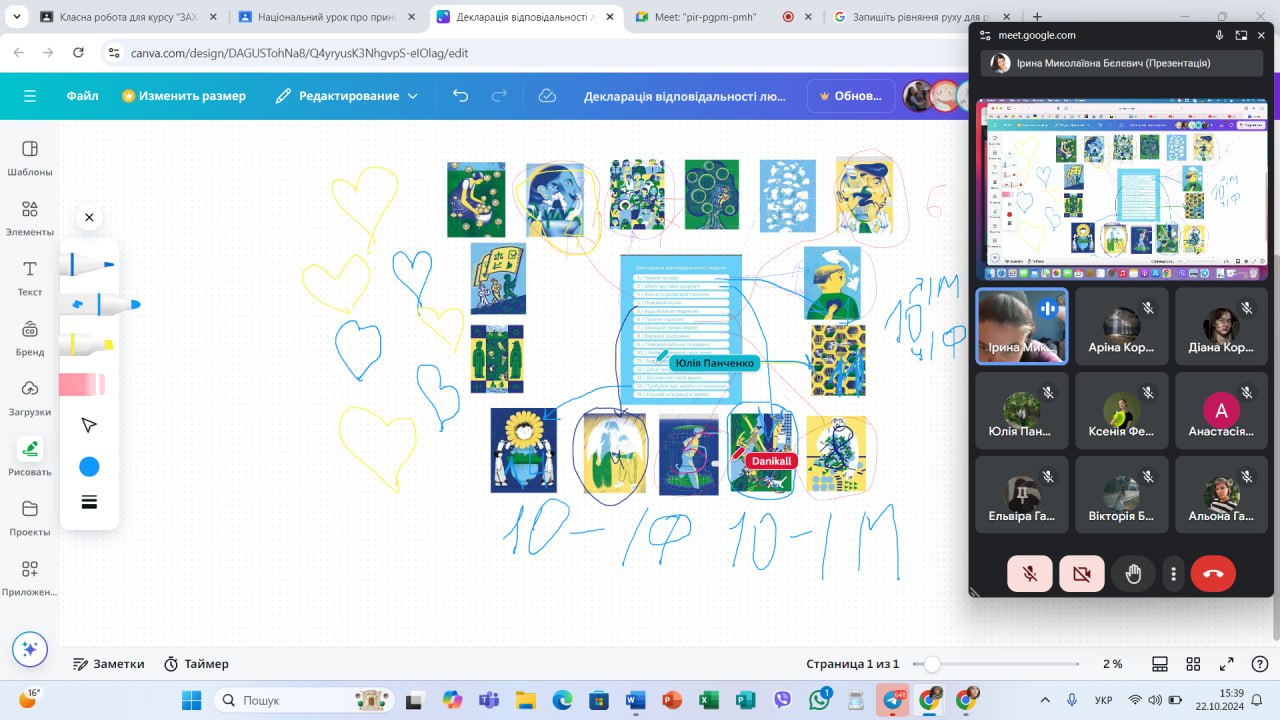Toggle Заметки notes panel
Screen dimensions: 1280x720
[109, 664]
